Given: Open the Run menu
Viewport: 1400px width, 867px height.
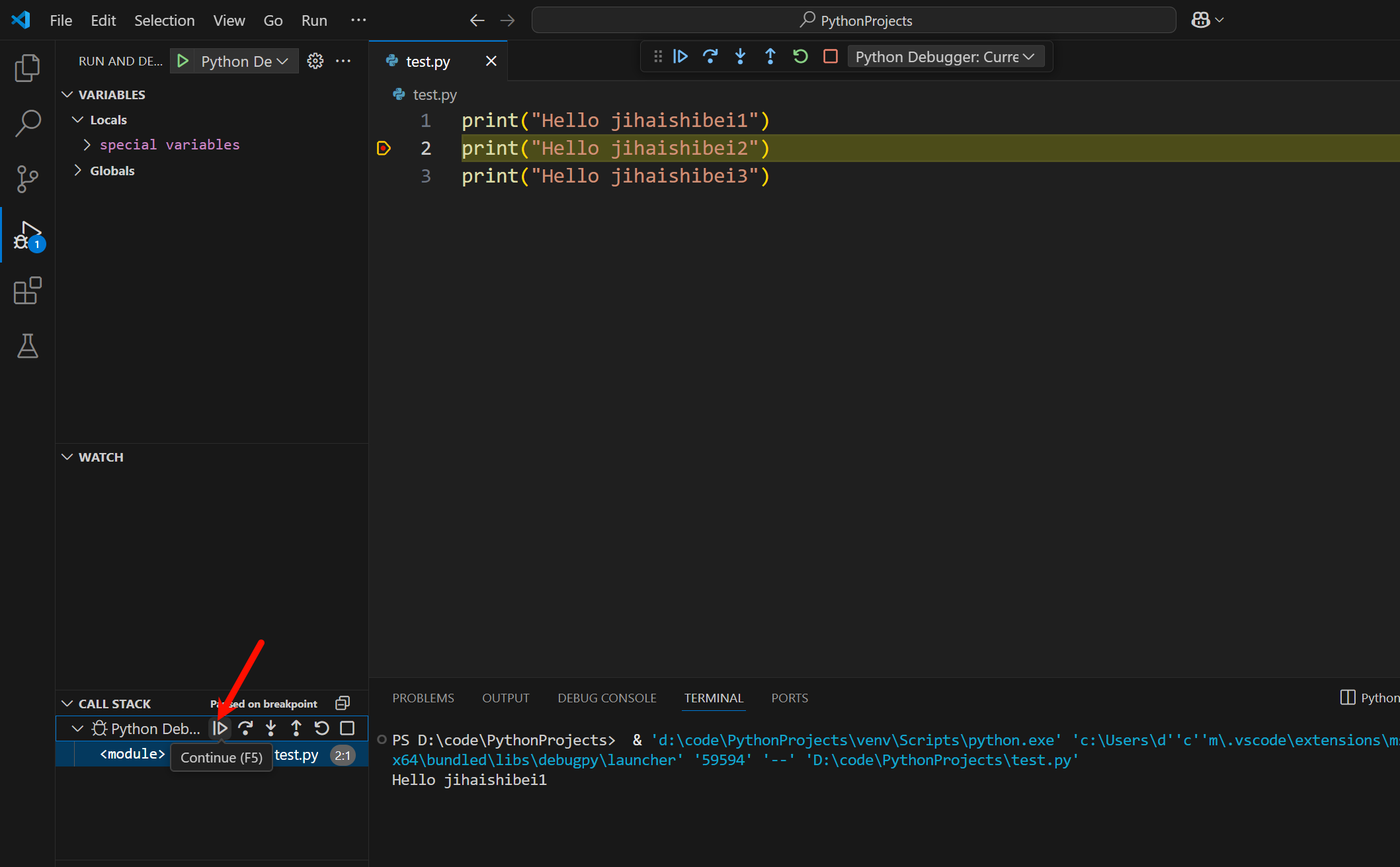Looking at the screenshot, I should [313, 20].
